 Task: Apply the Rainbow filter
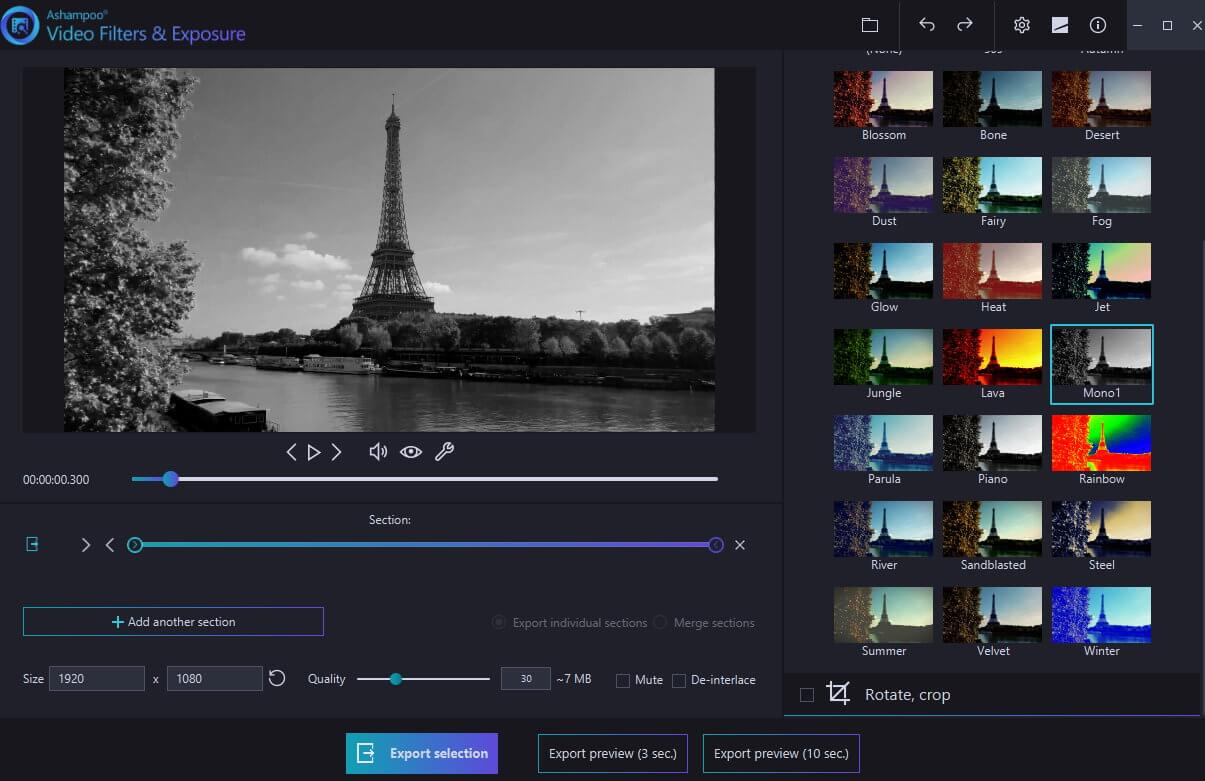[x=1101, y=442]
